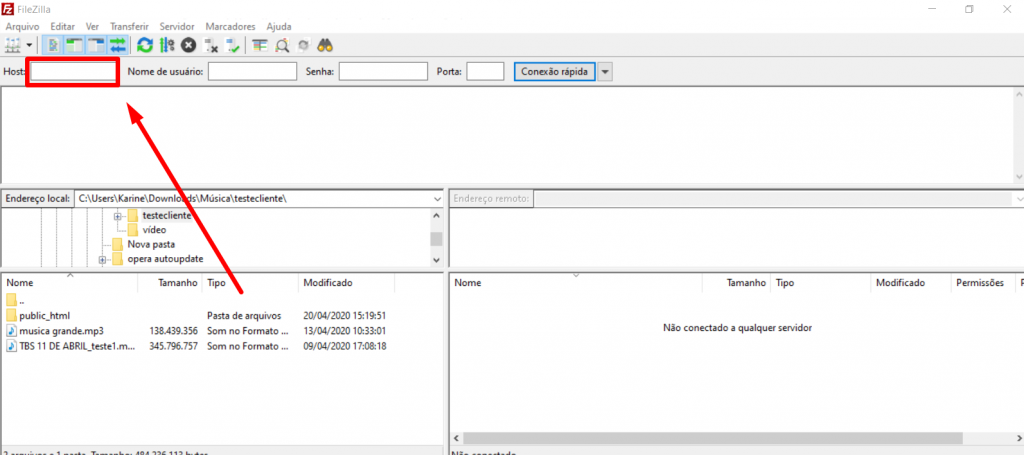Select vídeo folder in tree
This screenshot has height=455, width=1024.
[154, 230]
